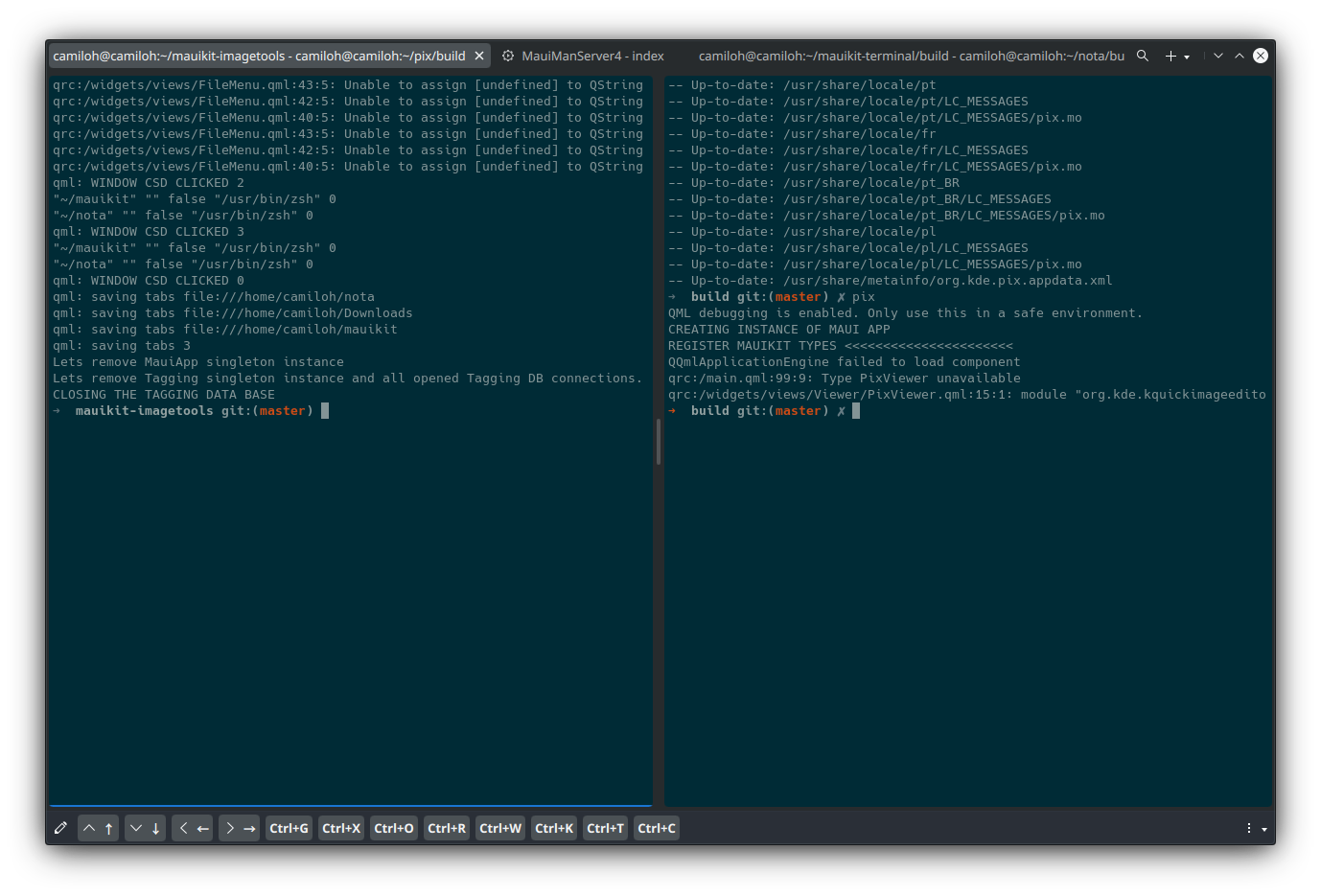This screenshot has width=1321, height=896.
Task: Click the Ctrl+T shortcut button
Action: [605, 828]
